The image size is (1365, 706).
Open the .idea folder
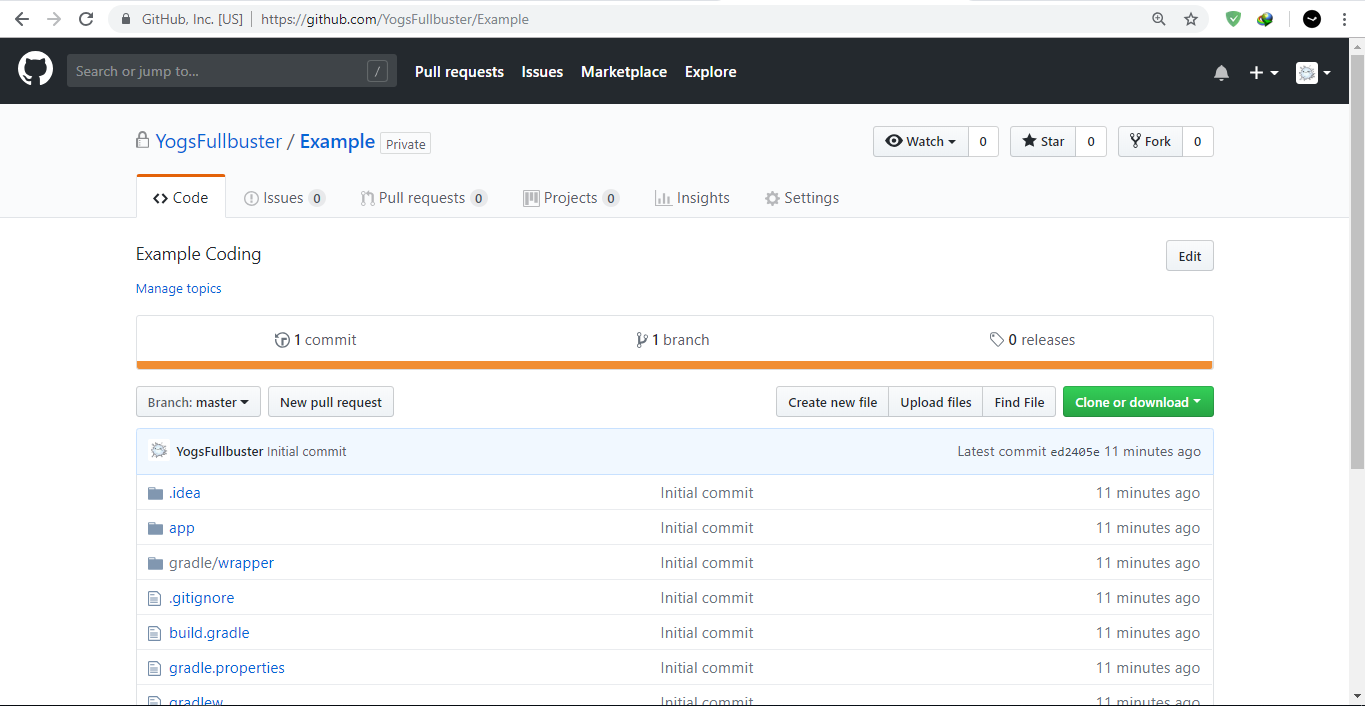tap(184, 493)
